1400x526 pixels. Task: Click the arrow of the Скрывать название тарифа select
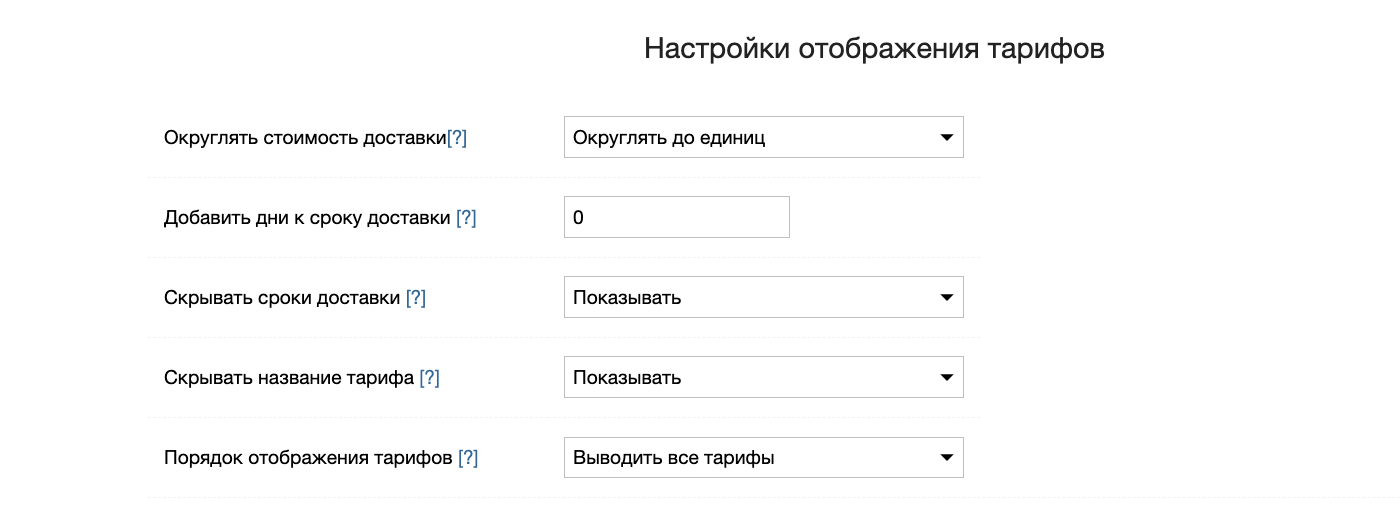click(x=946, y=378)
